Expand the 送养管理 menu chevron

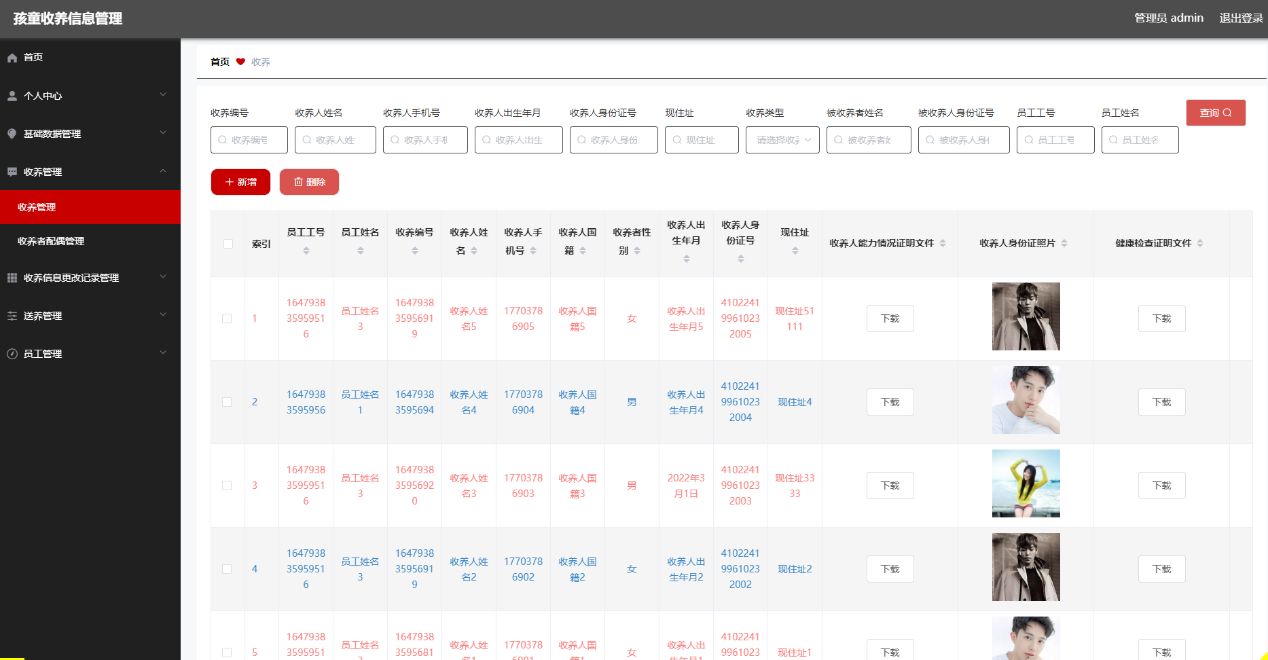tap(163, 316)
